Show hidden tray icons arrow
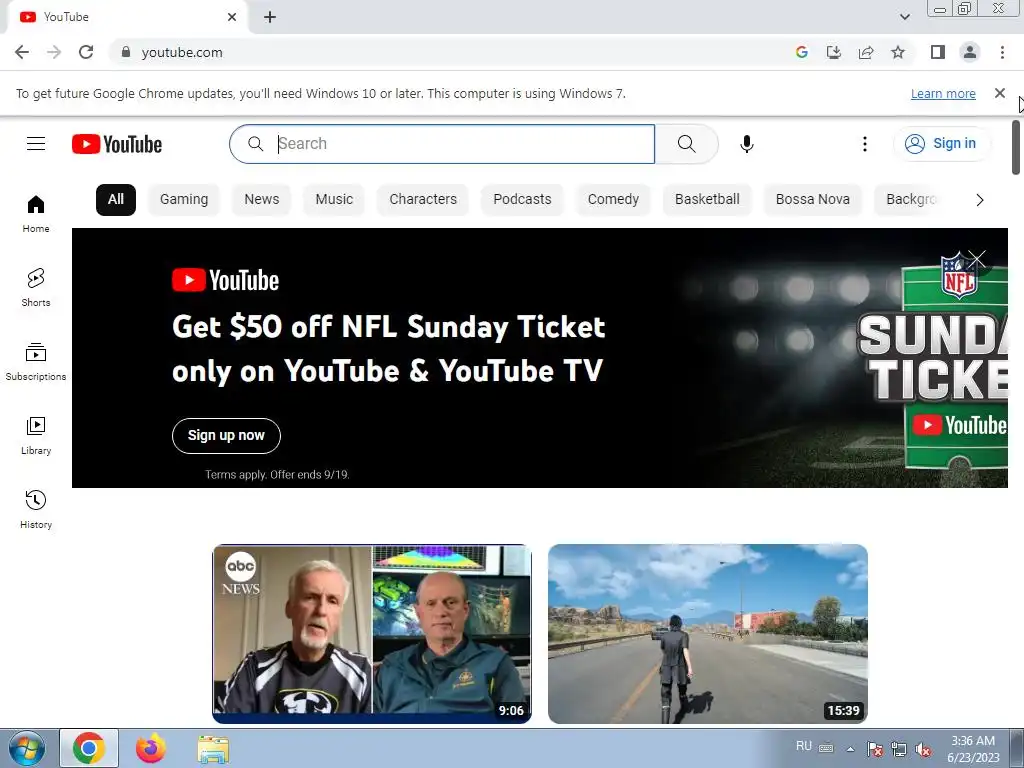The height and width of the screenshot is (768, 1024). (850, 749)
